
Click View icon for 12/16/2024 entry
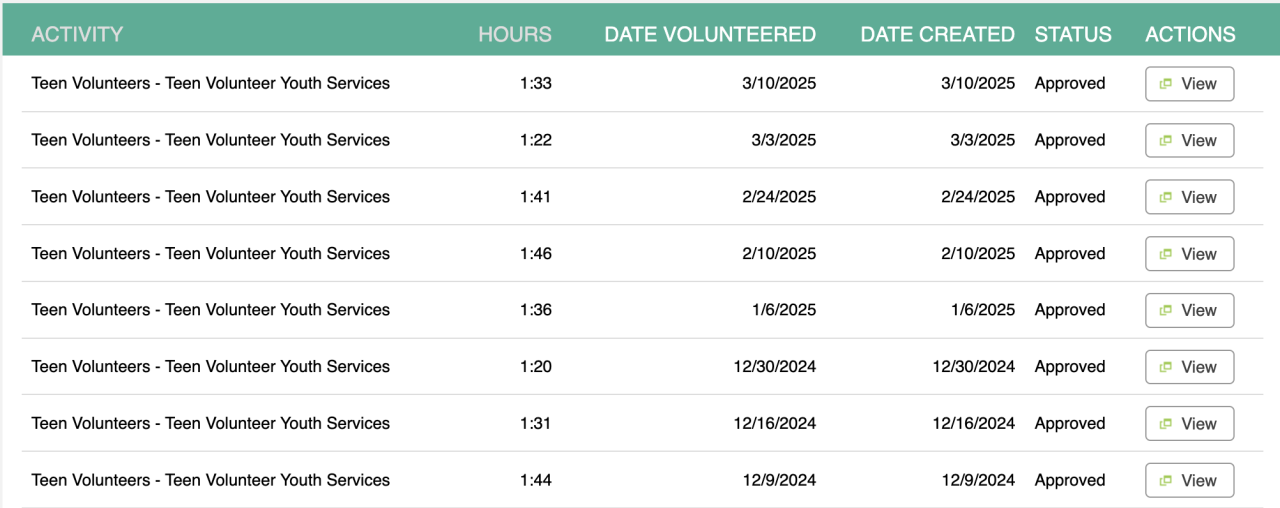point(1165,424)
